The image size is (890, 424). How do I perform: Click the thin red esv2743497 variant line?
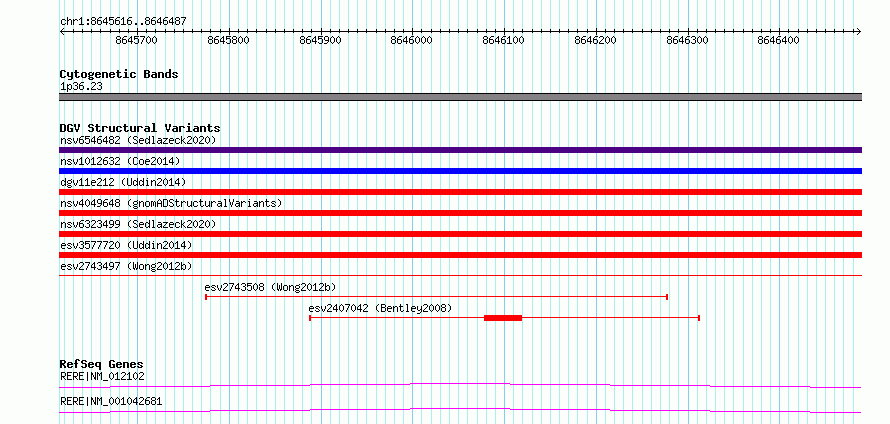[460, 275]
